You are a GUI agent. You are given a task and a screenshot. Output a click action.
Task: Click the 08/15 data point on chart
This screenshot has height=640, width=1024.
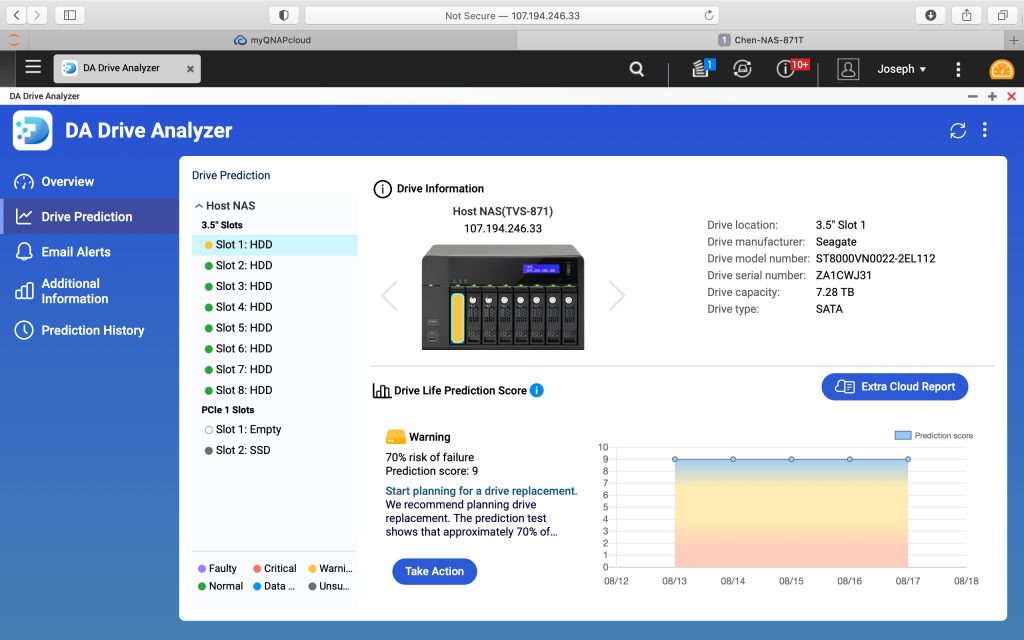click(x=792, y=459)
